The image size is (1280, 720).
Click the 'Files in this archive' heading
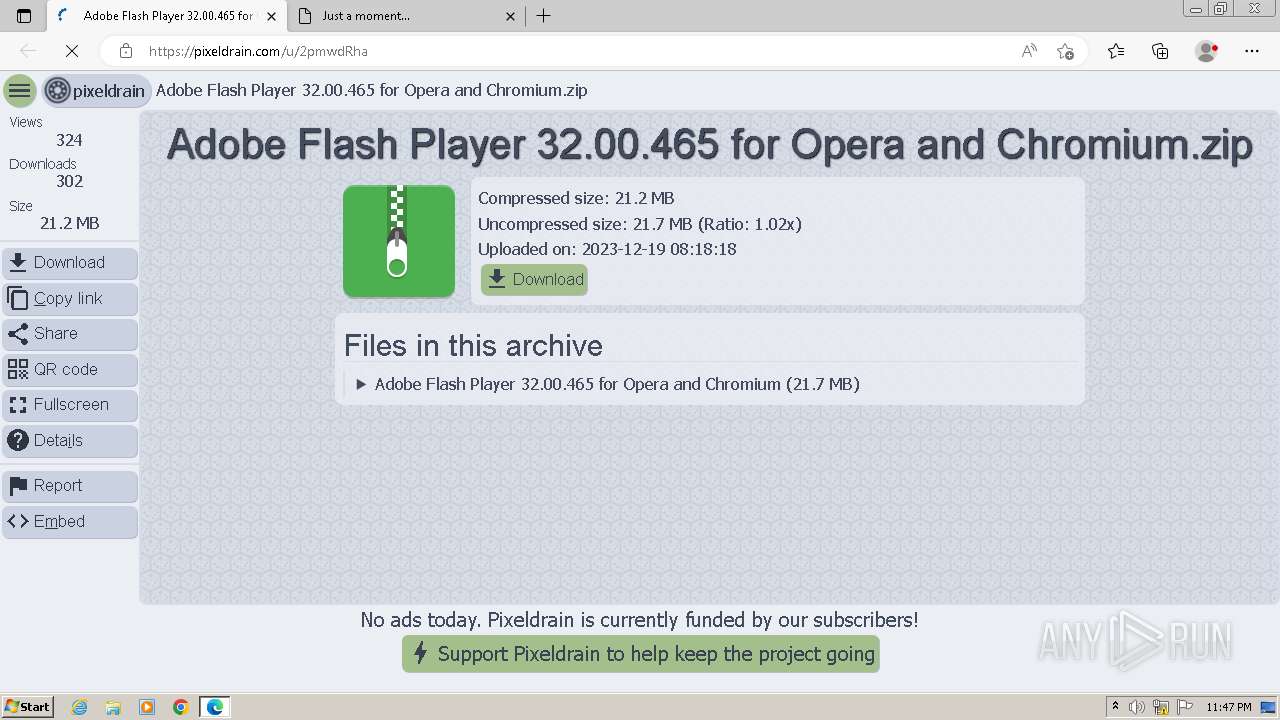point(473,345)
